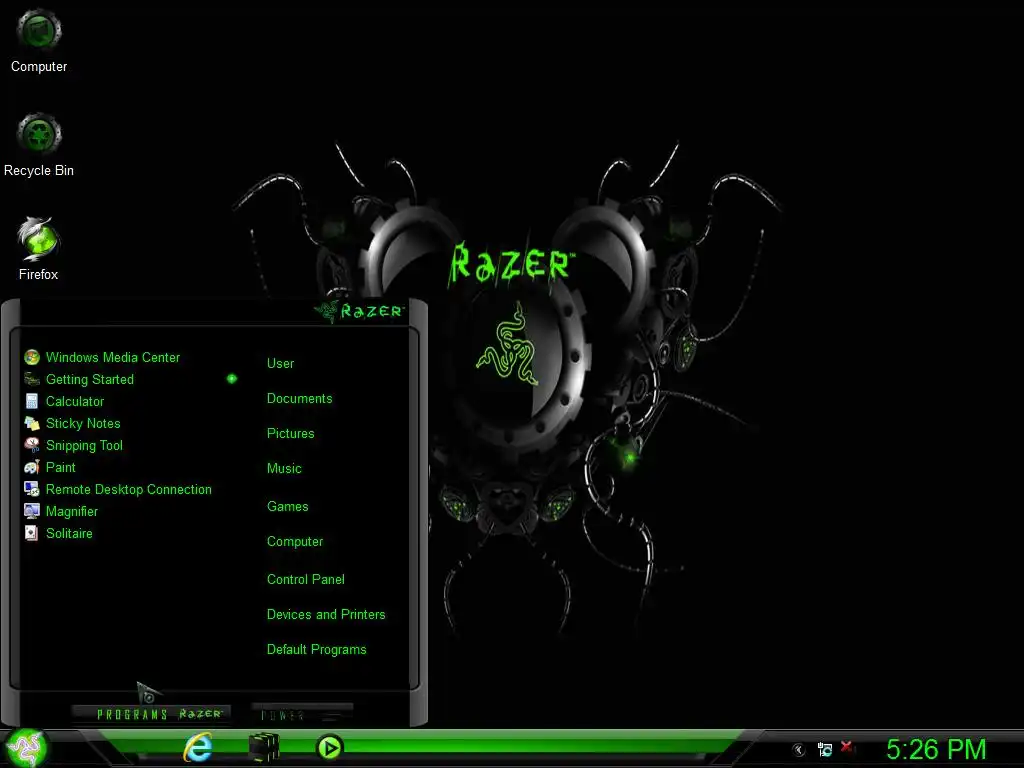Click the Remote Desktop Connection icon
Viewport: 1024px width, 768px height.
click(x=32, y=489)
